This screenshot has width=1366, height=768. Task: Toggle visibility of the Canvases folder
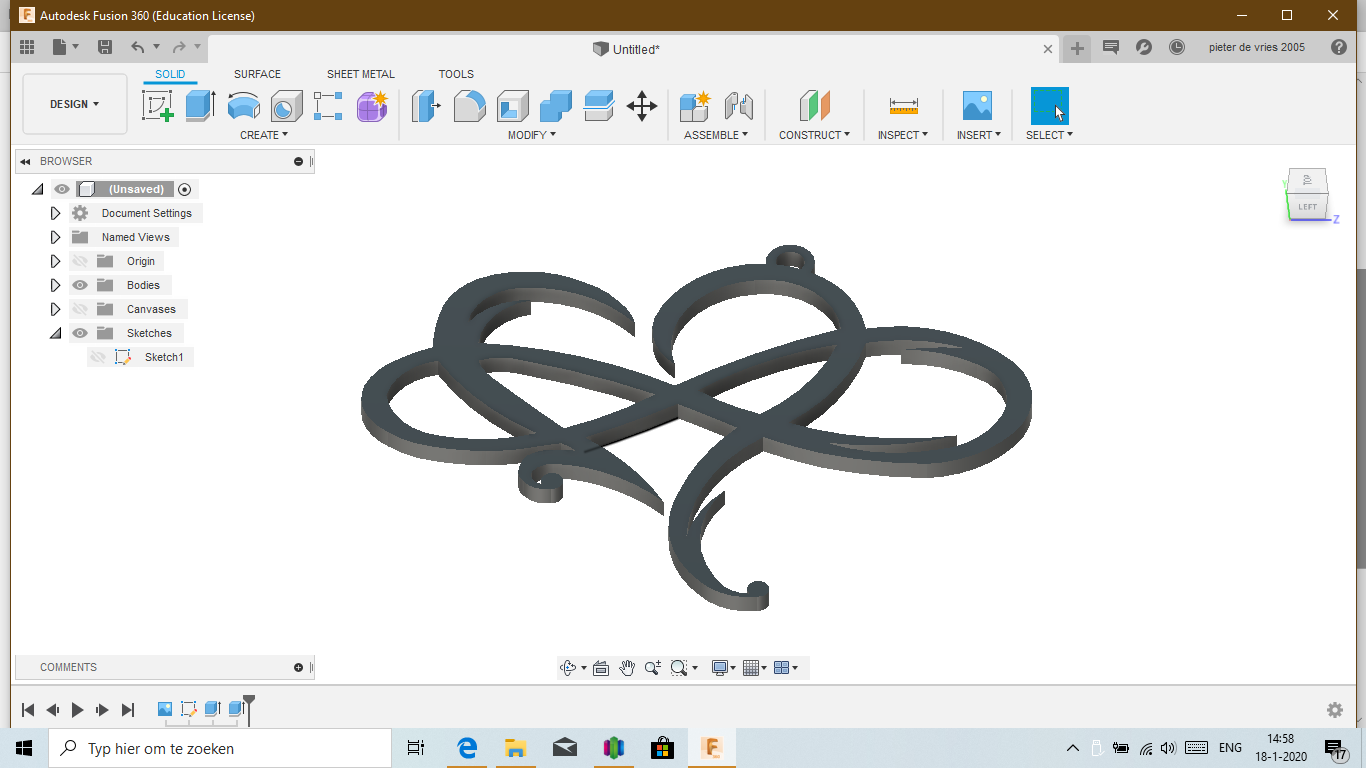(80, 309)
